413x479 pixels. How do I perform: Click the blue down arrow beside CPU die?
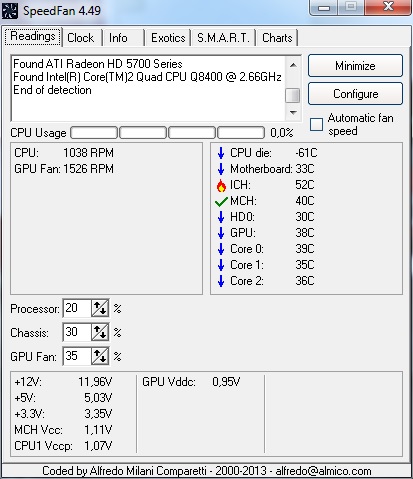pyautogui.click(x=221, y=153)
